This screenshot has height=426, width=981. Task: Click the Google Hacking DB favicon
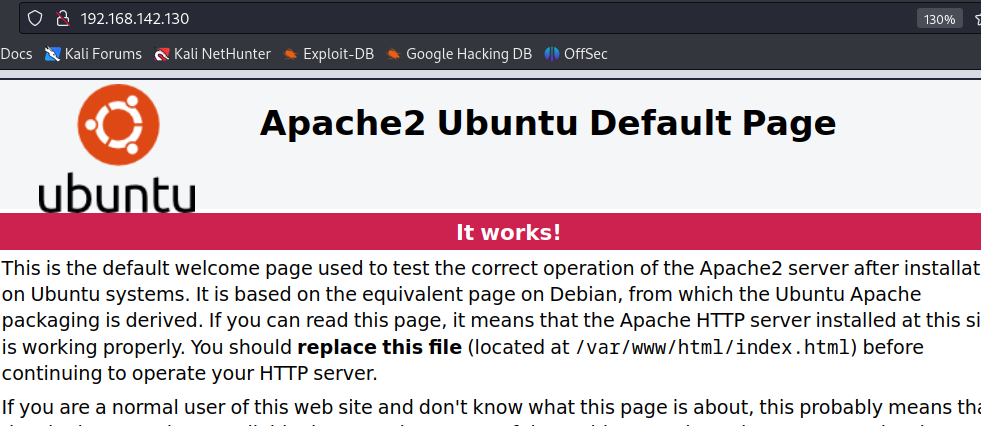393,54
